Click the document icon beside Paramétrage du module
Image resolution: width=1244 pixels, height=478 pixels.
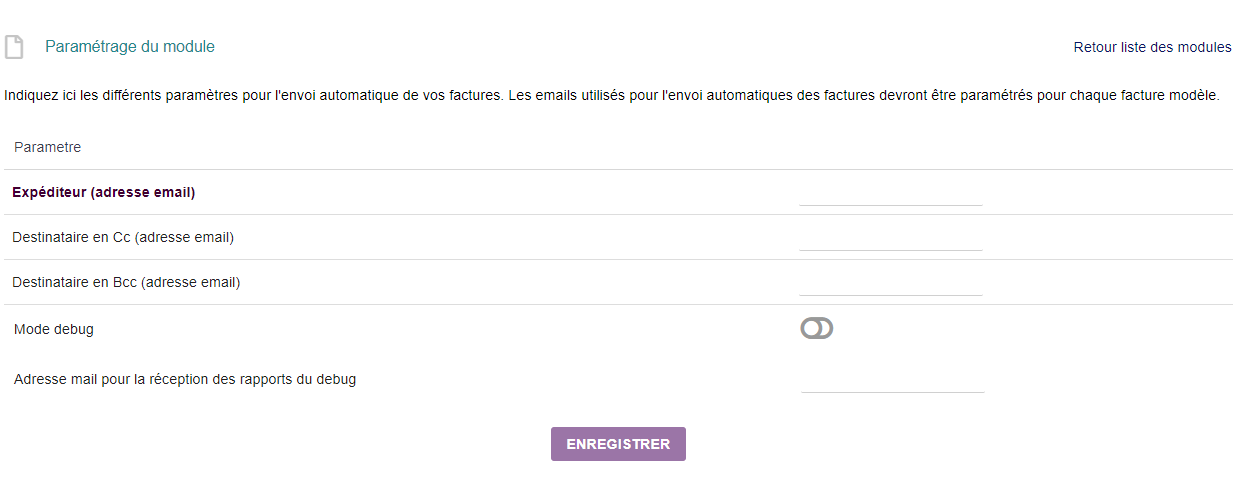(14, 47)
